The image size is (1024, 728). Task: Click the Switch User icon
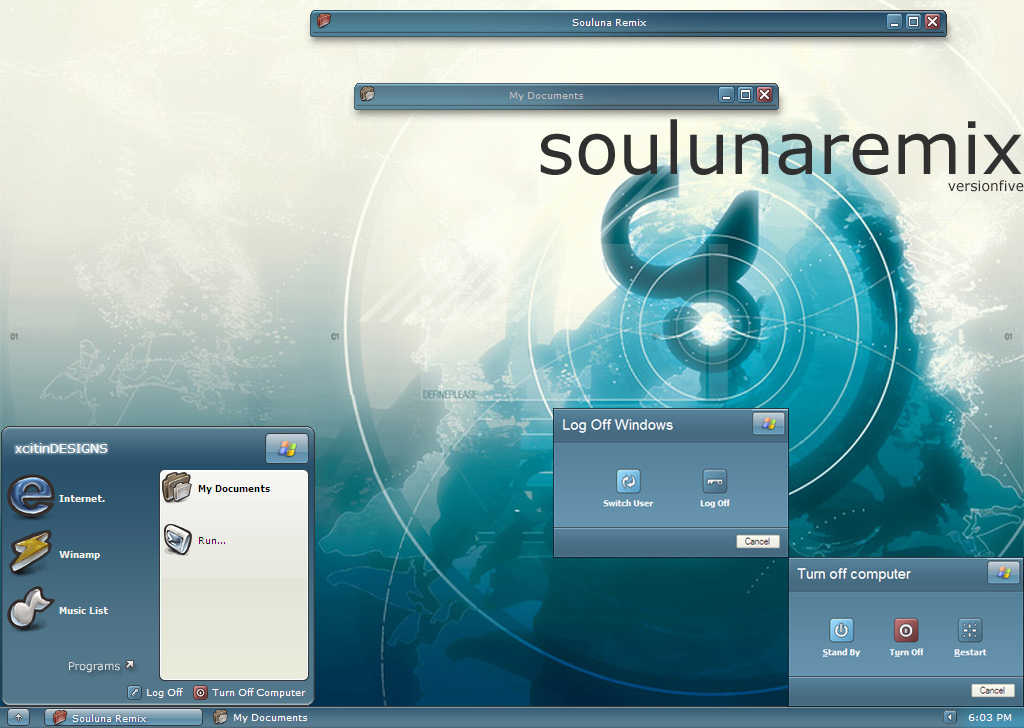coord(628,482)
